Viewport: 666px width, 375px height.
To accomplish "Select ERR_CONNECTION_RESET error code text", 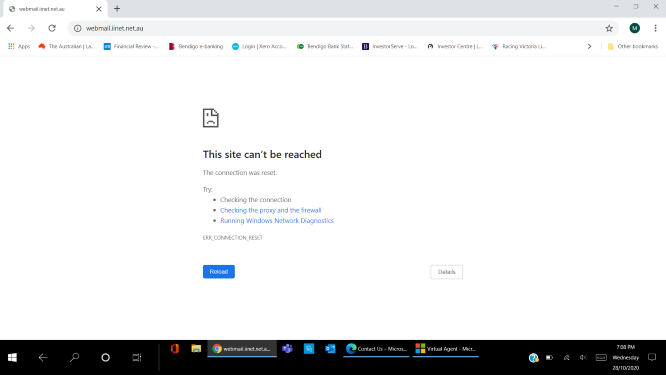I will (233, 238).
